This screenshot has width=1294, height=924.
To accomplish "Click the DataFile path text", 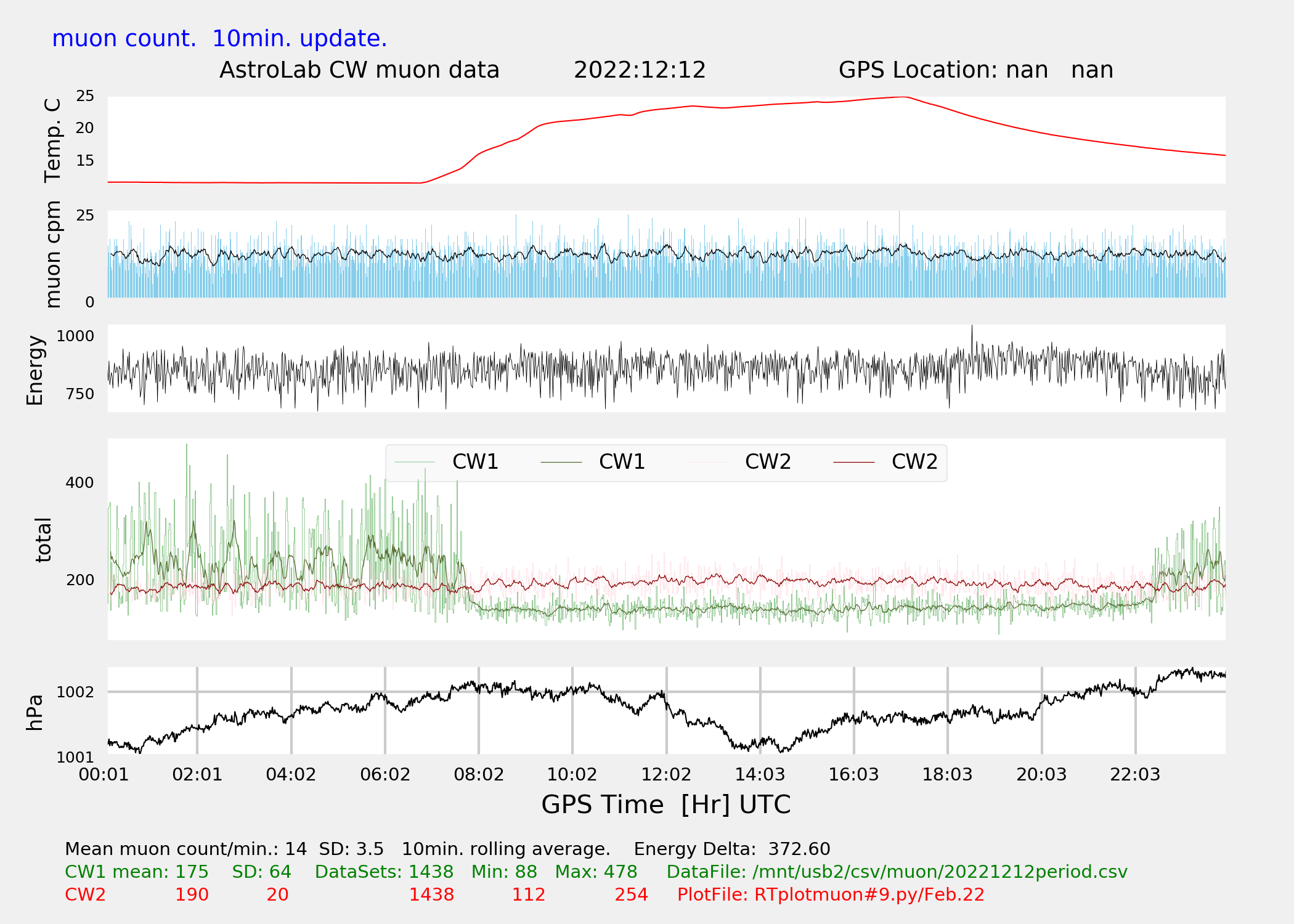I will tap(897, 872).
